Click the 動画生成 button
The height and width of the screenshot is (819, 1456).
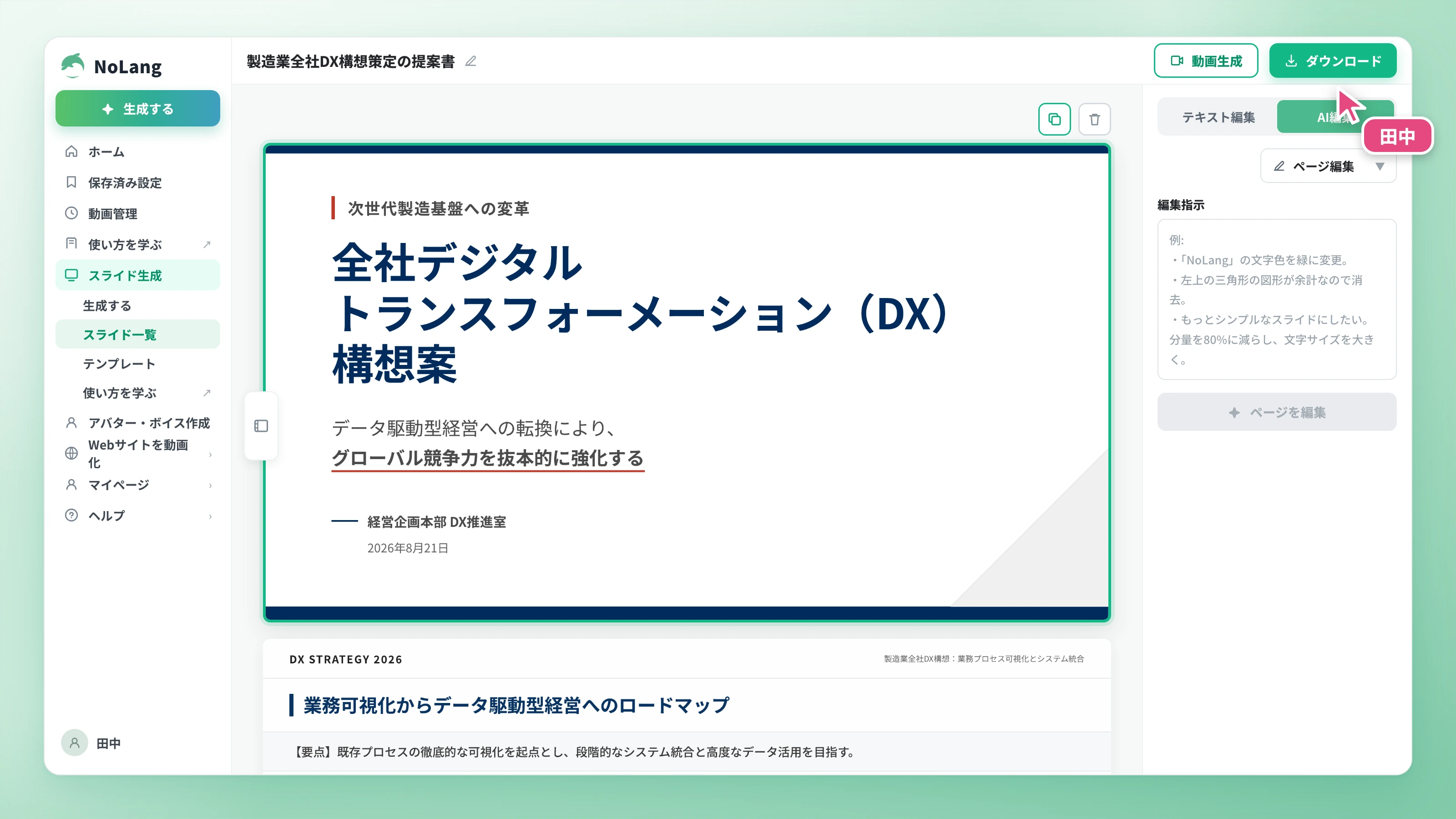coord(1206,61)
